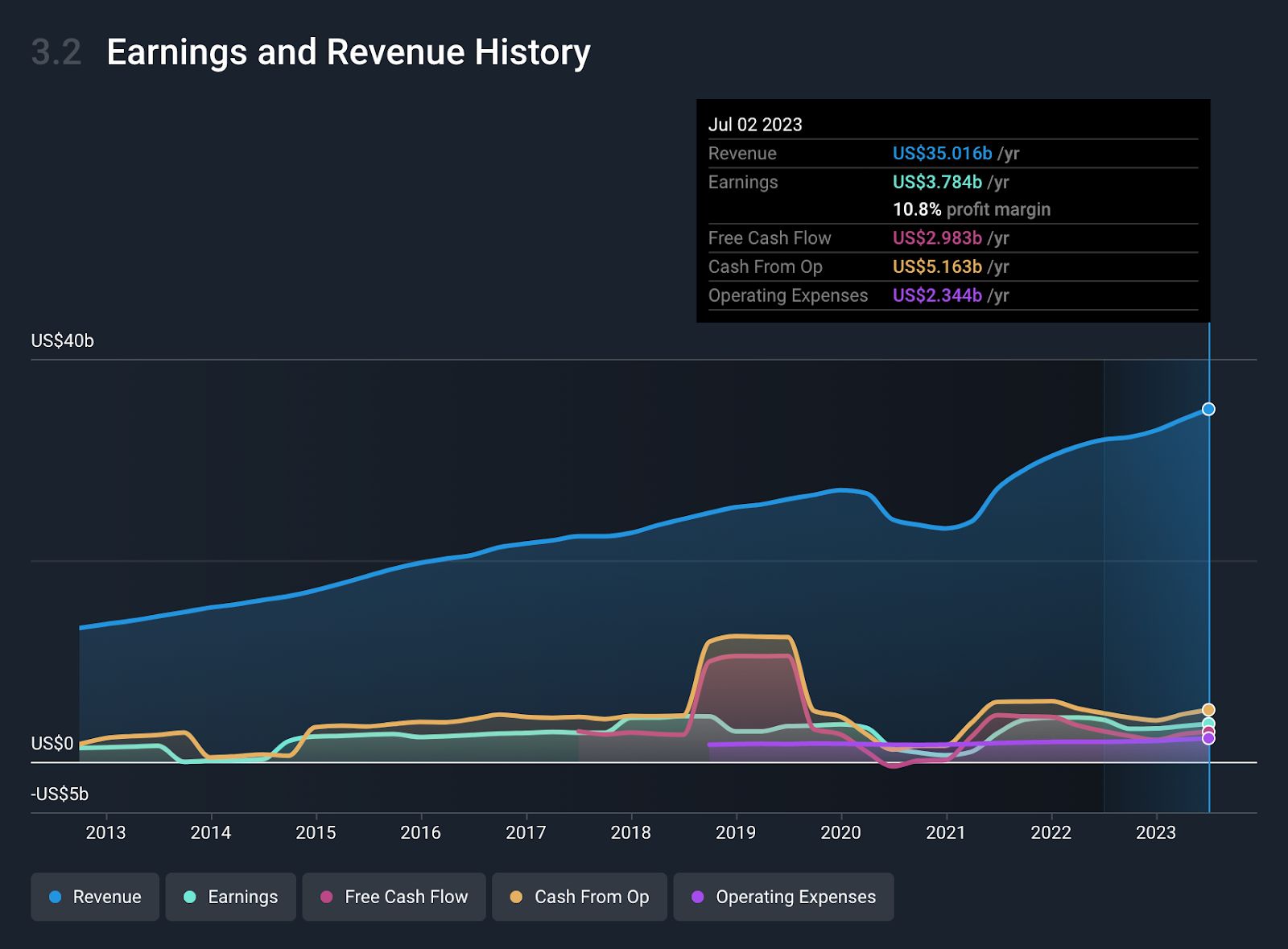Click the 2013 x-axis year label

105,832
